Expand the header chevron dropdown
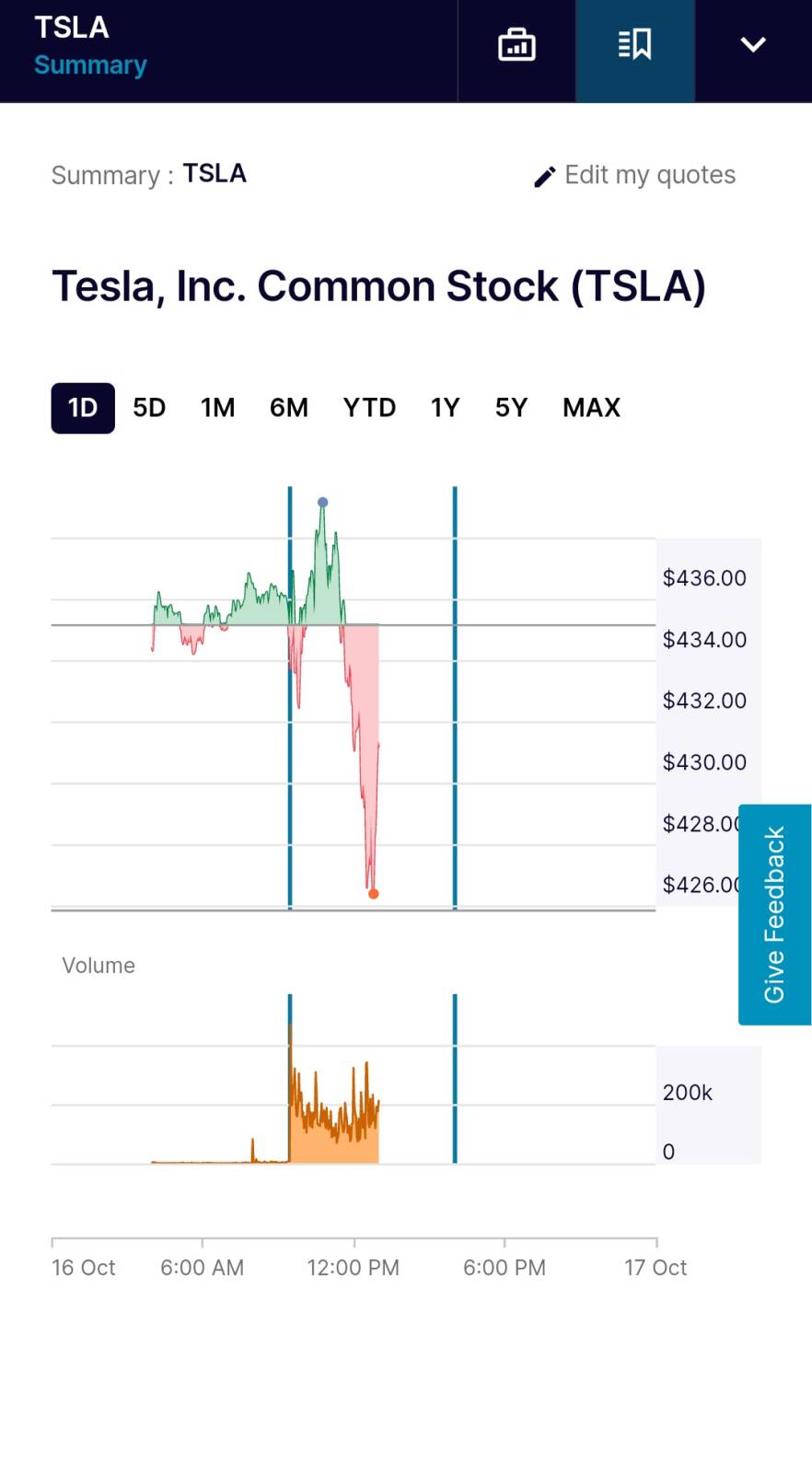 [753, 45]
